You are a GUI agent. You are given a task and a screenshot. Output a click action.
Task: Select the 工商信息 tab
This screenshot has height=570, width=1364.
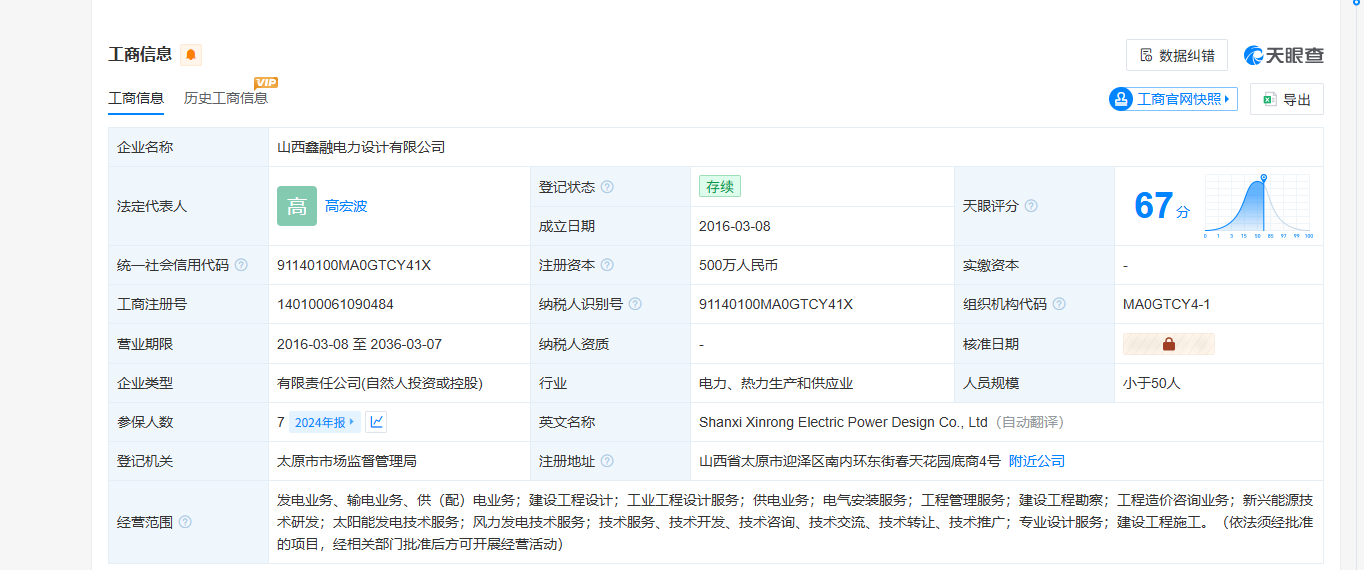point(136,98)
